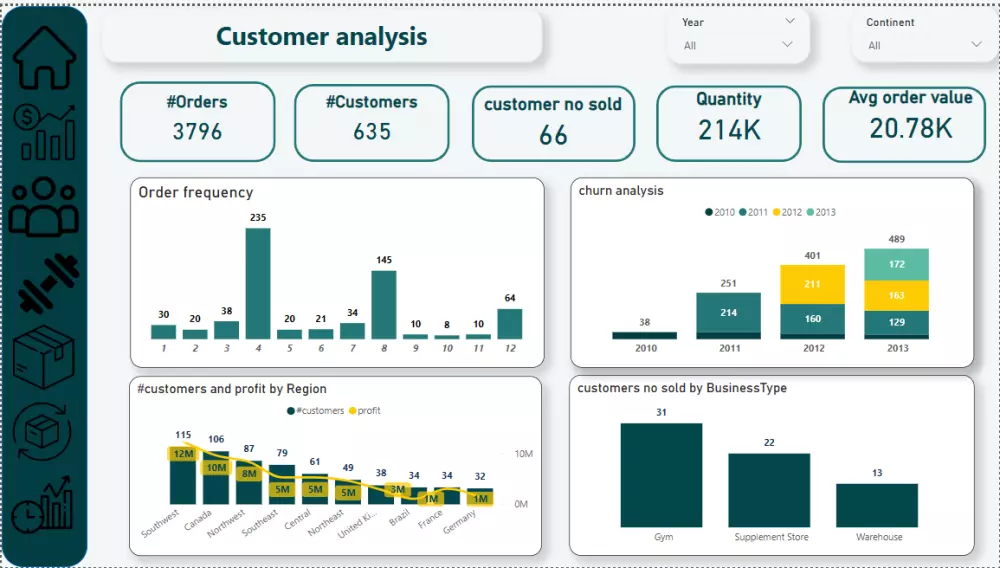
Task: Open the sales chart with dollar icon
Action: 44,131
